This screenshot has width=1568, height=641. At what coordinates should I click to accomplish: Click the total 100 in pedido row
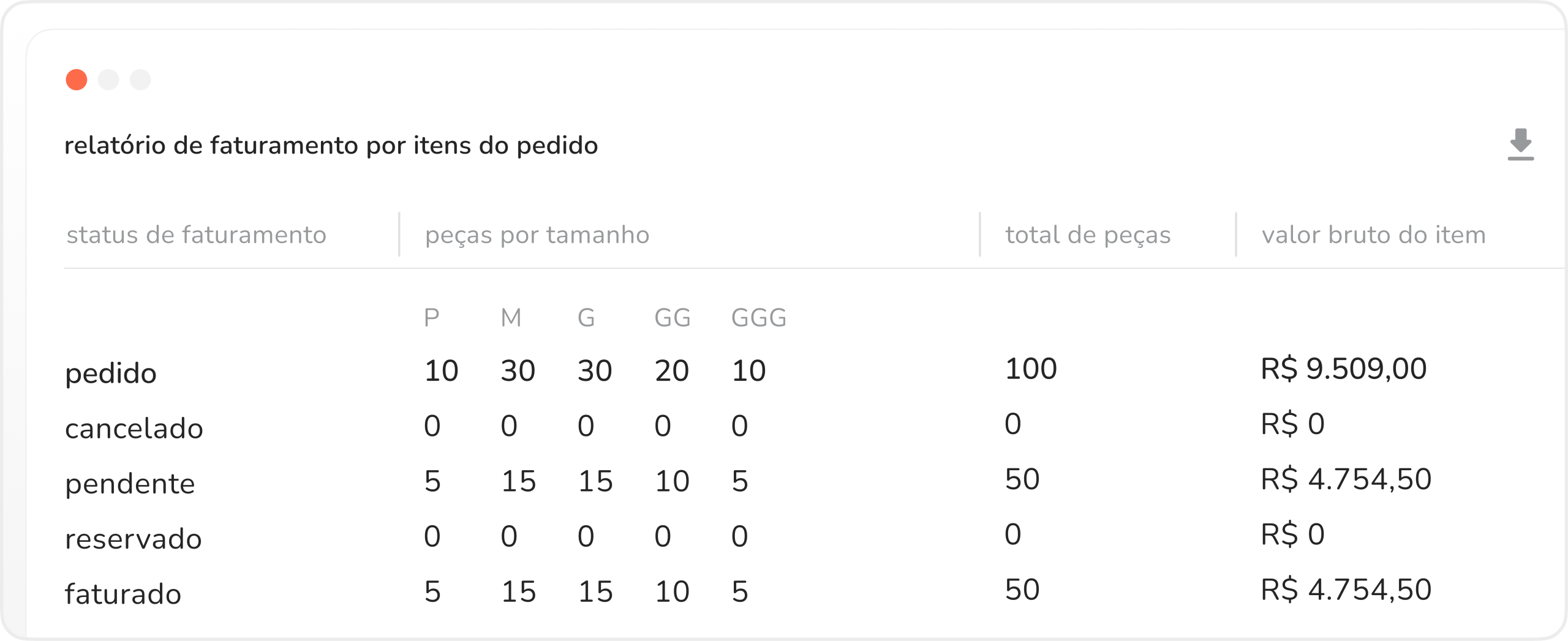pos(1031,369)
